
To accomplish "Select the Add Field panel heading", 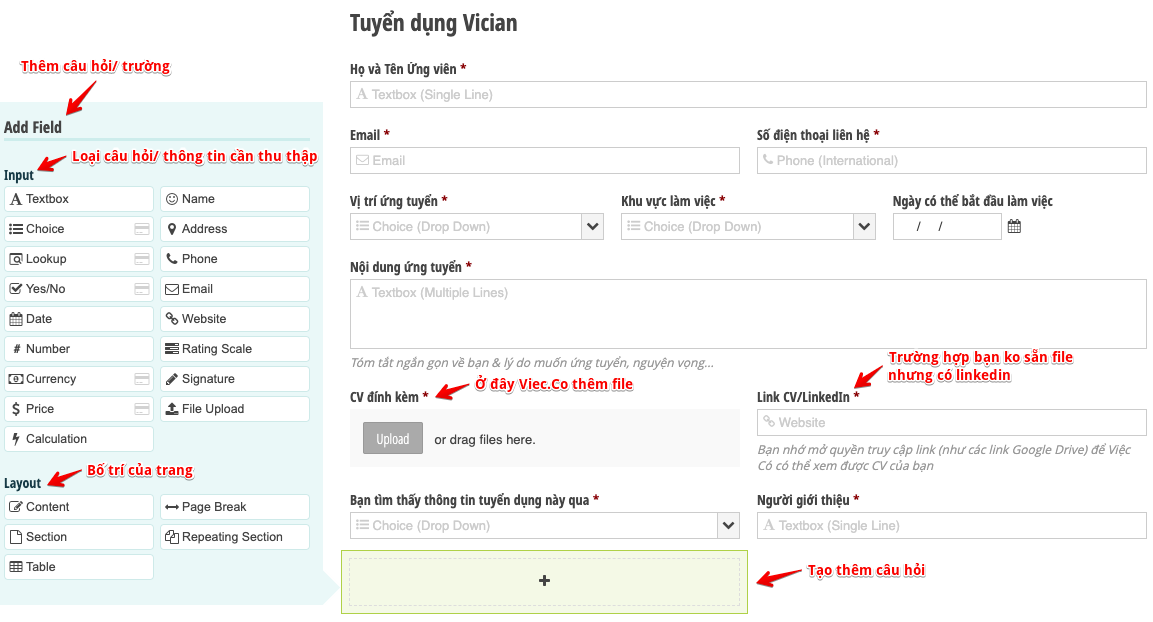I will coord(33,127).
